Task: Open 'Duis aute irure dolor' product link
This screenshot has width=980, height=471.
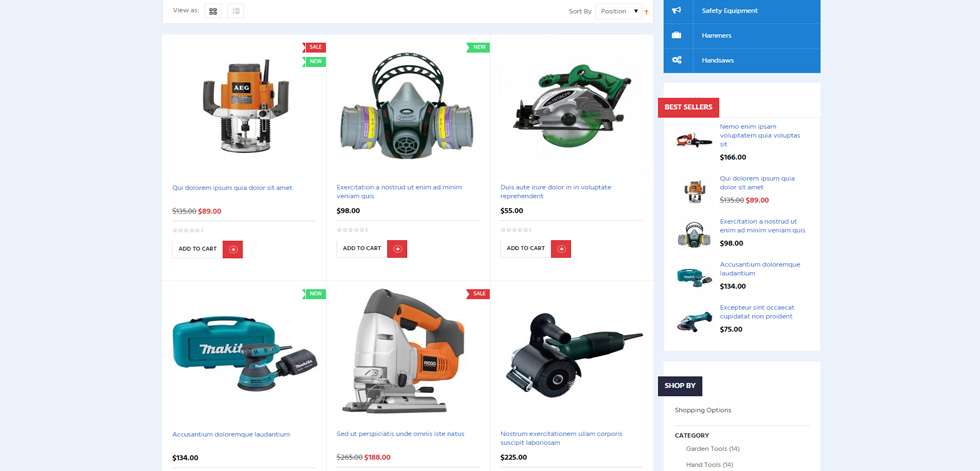Action: coord(556,192)
